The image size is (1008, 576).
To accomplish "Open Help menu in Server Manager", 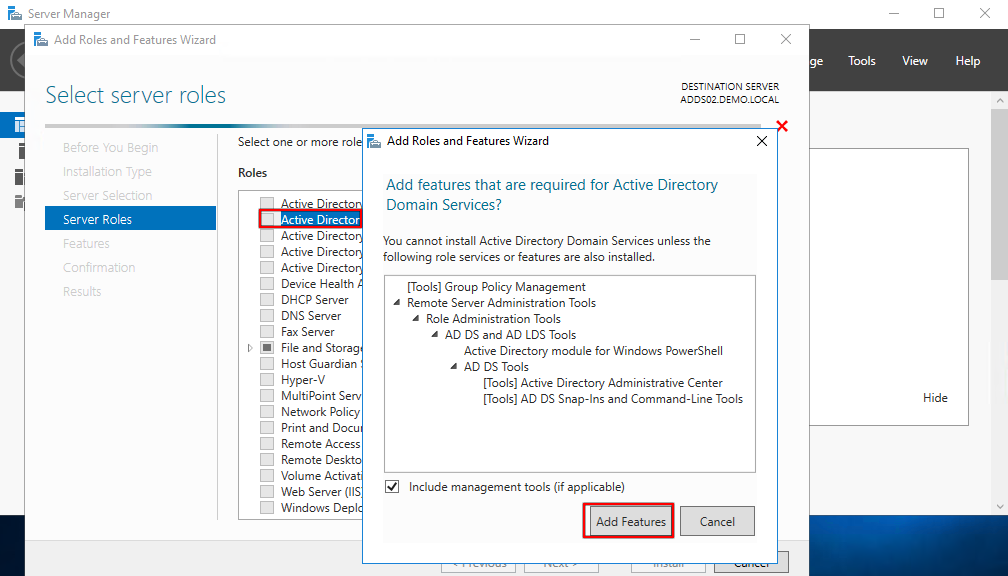I will pos(968,60).
